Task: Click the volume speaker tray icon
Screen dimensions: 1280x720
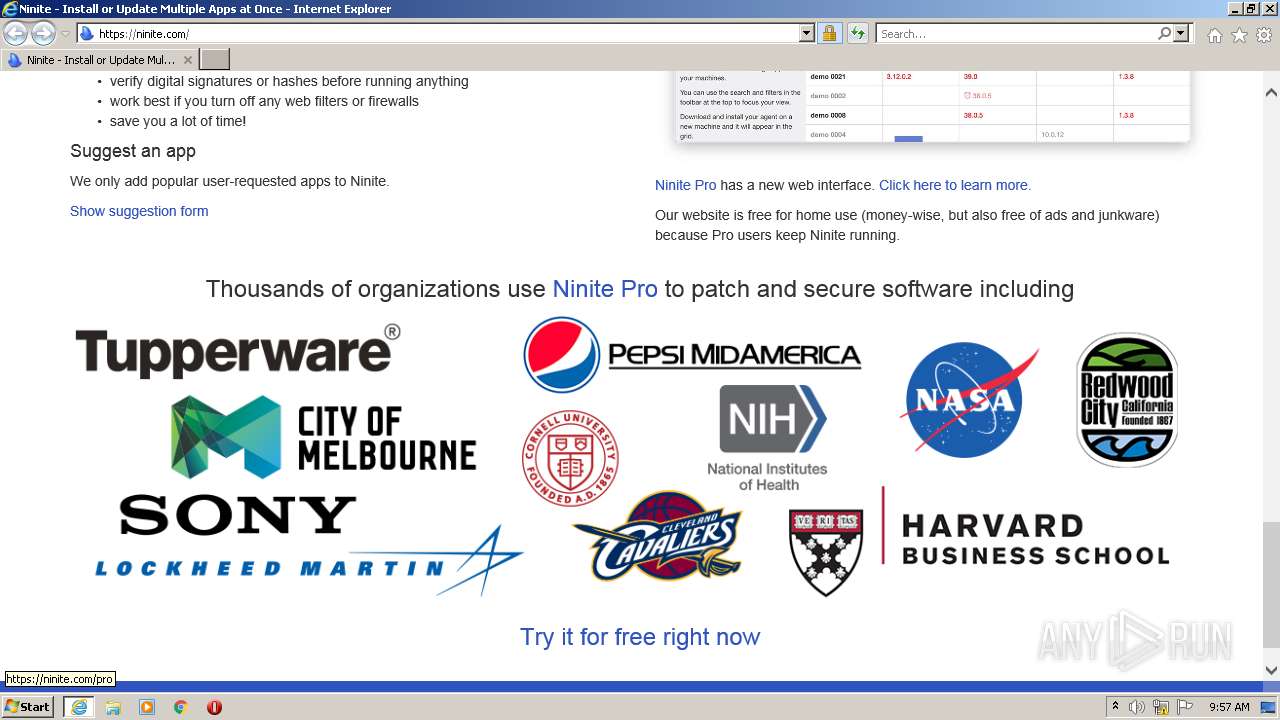Action: 1137,707
